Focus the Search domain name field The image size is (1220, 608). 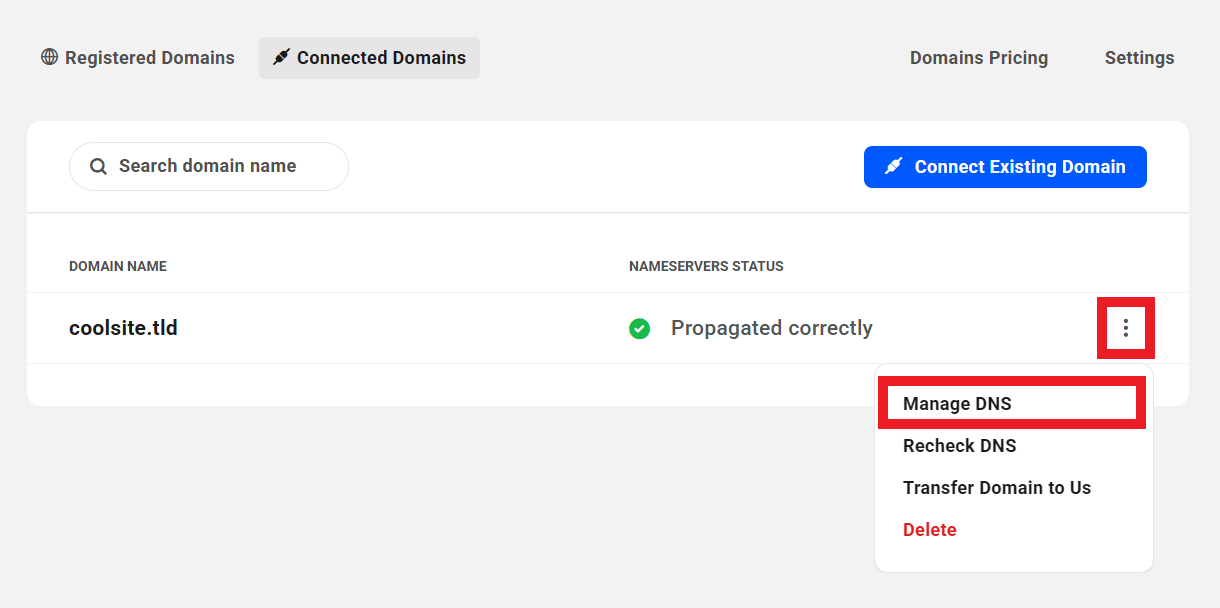pyautogui.click(x=220, y=166)
